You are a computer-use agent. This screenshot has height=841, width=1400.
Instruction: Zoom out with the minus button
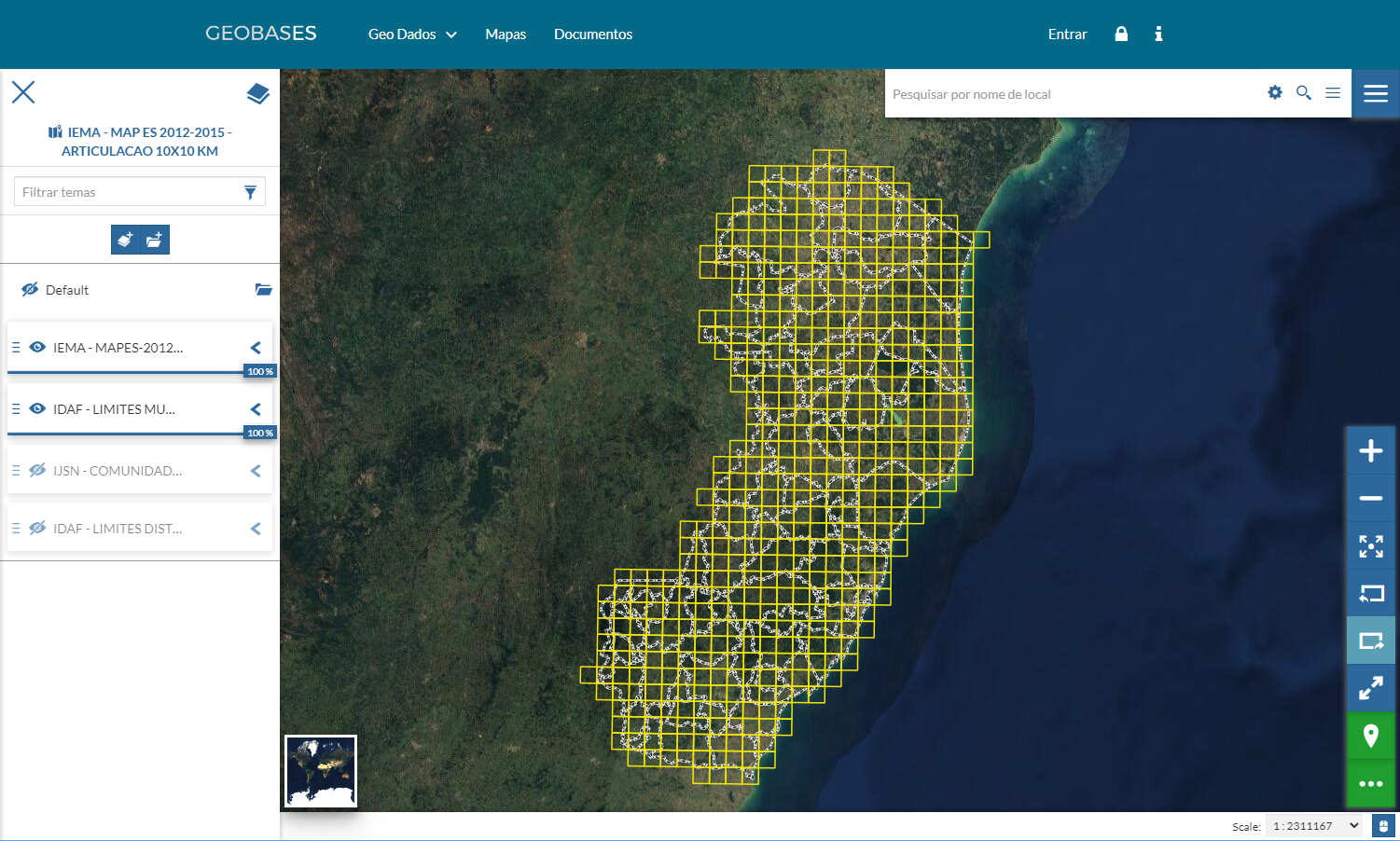coord(1370,499)
